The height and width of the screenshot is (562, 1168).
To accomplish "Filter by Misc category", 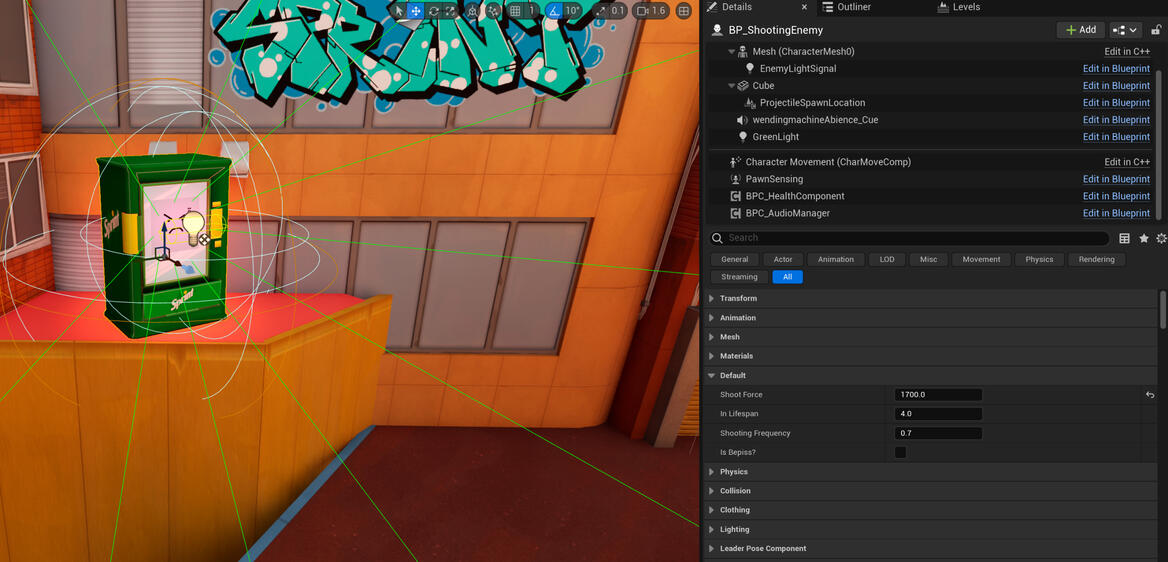I will pos(928,259).
